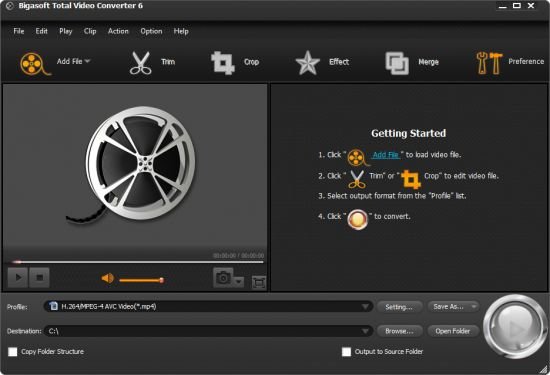Click the Getting Started heading
This screenshot has height=375, width=550.
coord(409,133)
